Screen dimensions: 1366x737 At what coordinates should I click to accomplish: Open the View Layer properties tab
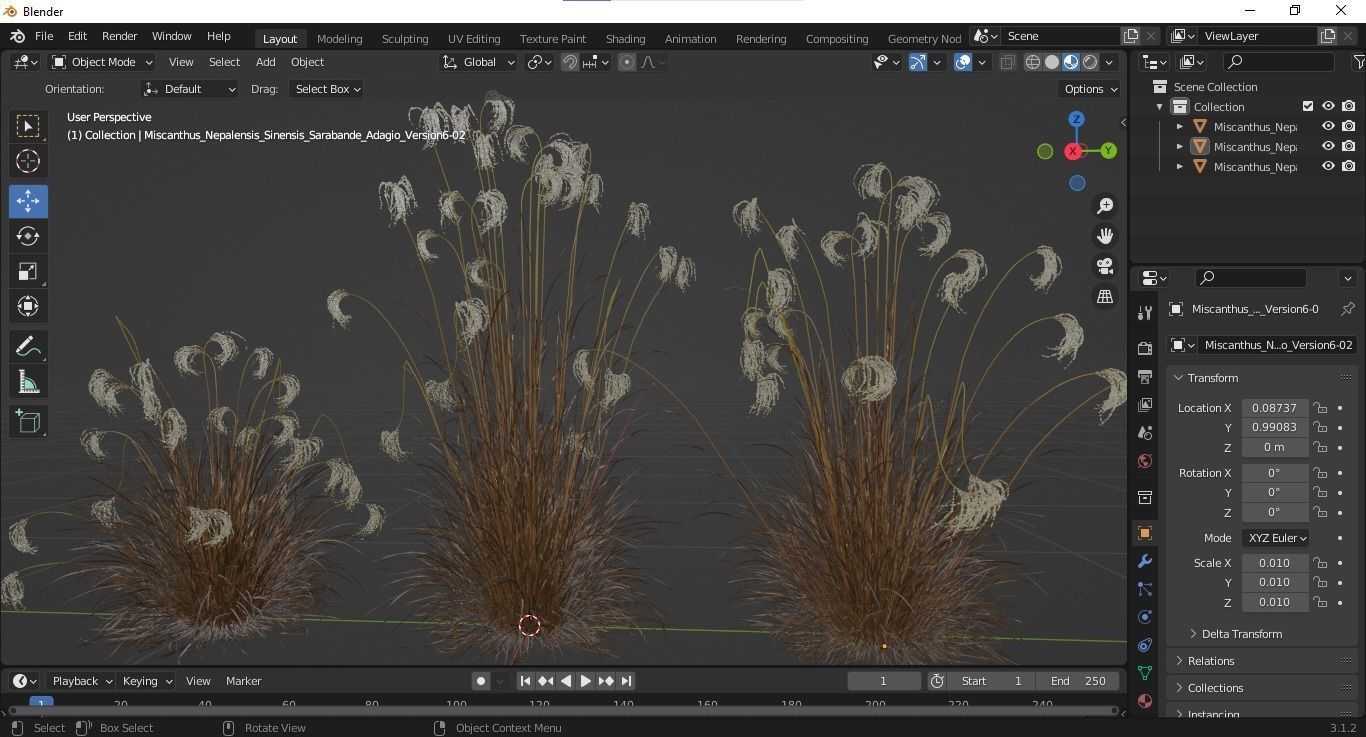click(1145, 404)
